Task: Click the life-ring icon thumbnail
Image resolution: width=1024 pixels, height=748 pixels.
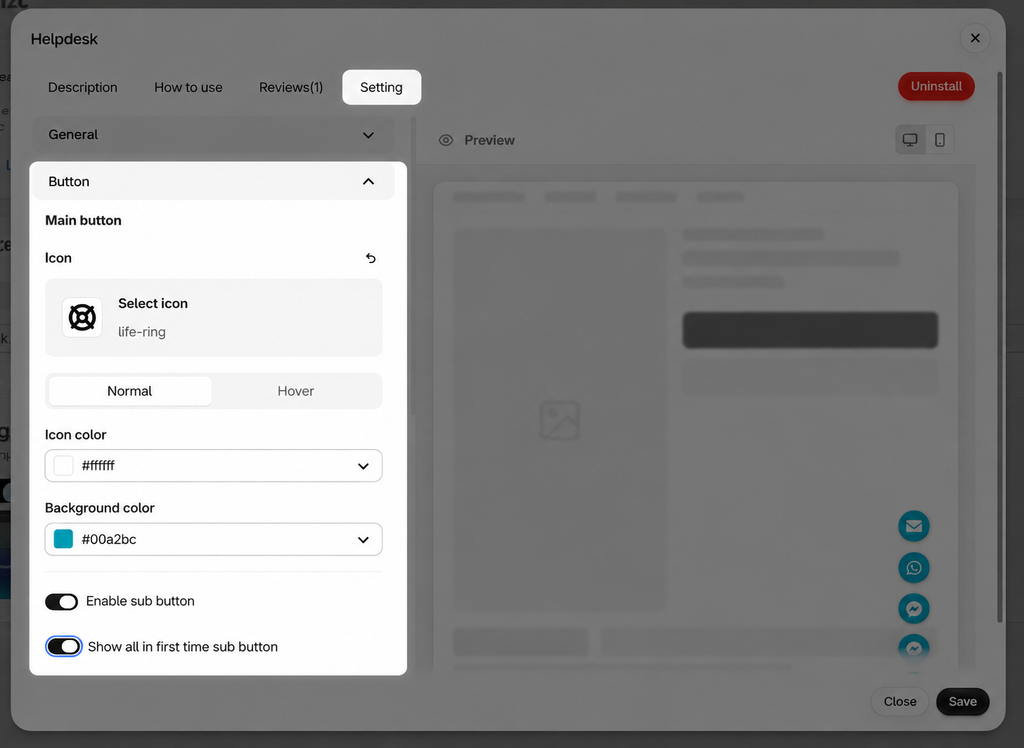Action: (x=82, y=317)
